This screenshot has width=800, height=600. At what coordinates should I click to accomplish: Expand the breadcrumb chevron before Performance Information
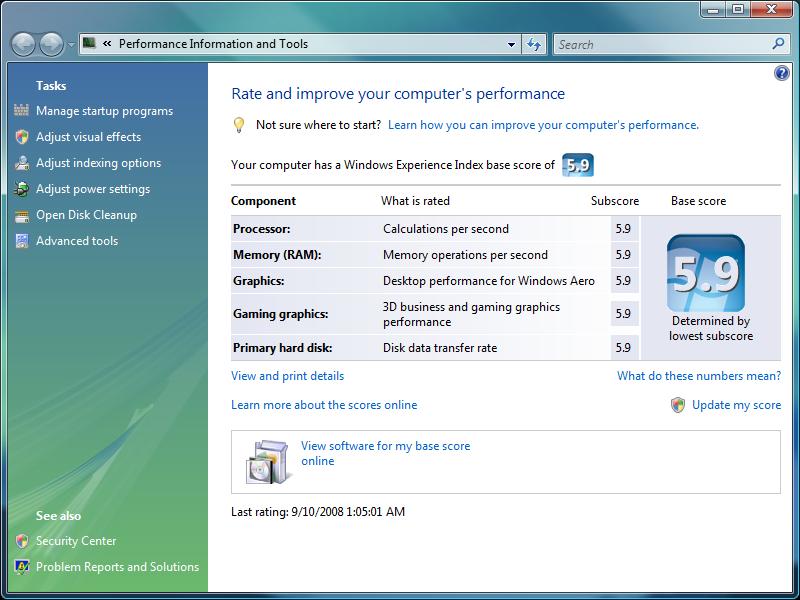(x=107, y=44)
